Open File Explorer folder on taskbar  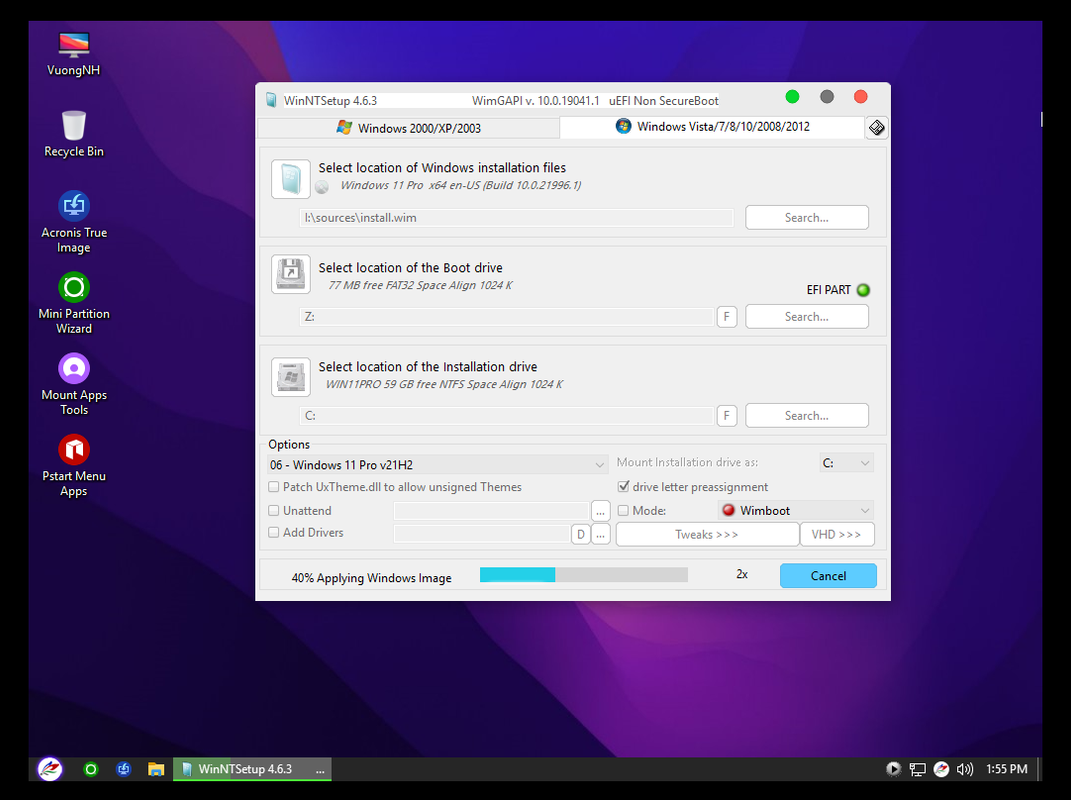(x=156, y=769)
